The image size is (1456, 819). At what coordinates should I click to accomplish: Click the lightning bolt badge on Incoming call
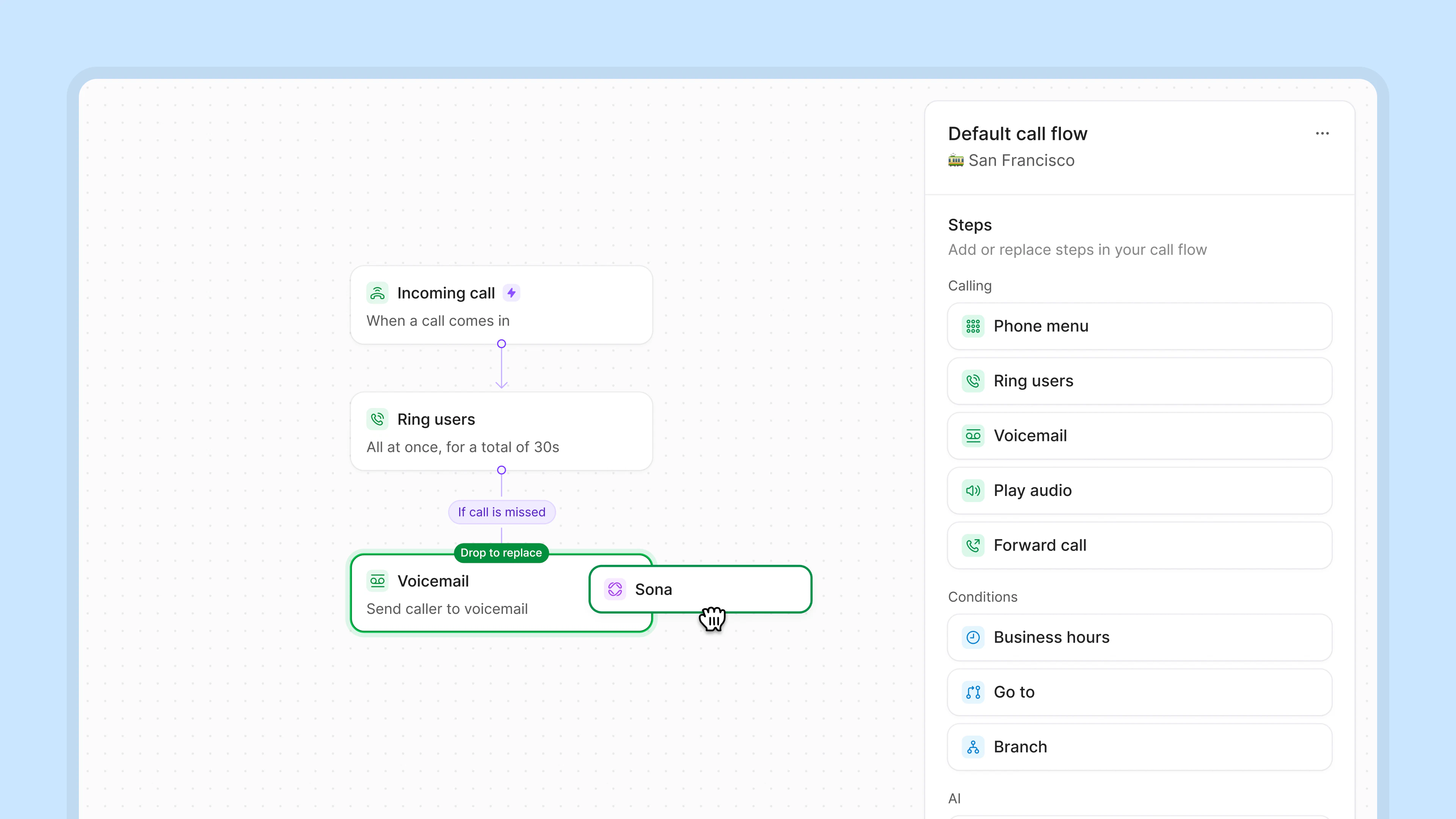click(x=511, y=293)
